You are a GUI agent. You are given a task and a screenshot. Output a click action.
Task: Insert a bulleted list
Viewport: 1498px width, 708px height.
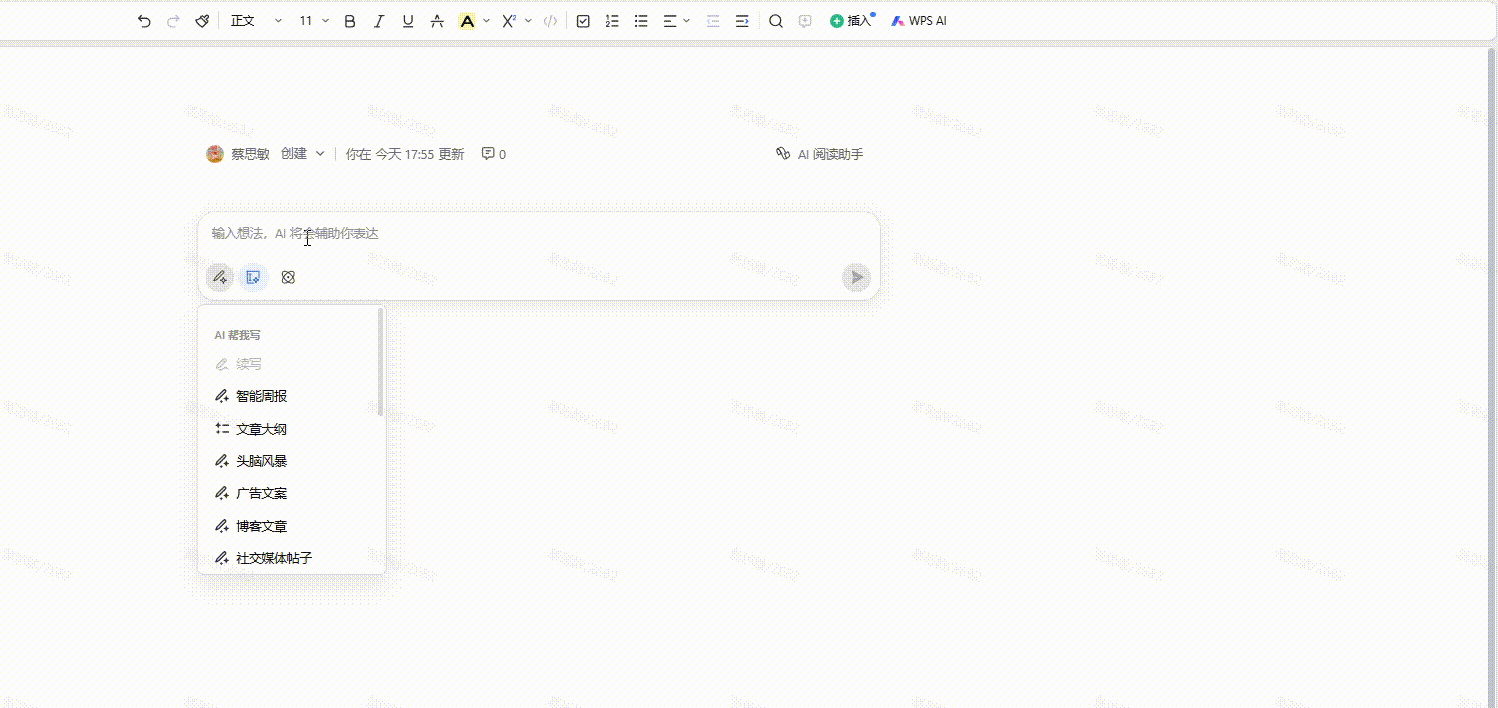(641, 21)
